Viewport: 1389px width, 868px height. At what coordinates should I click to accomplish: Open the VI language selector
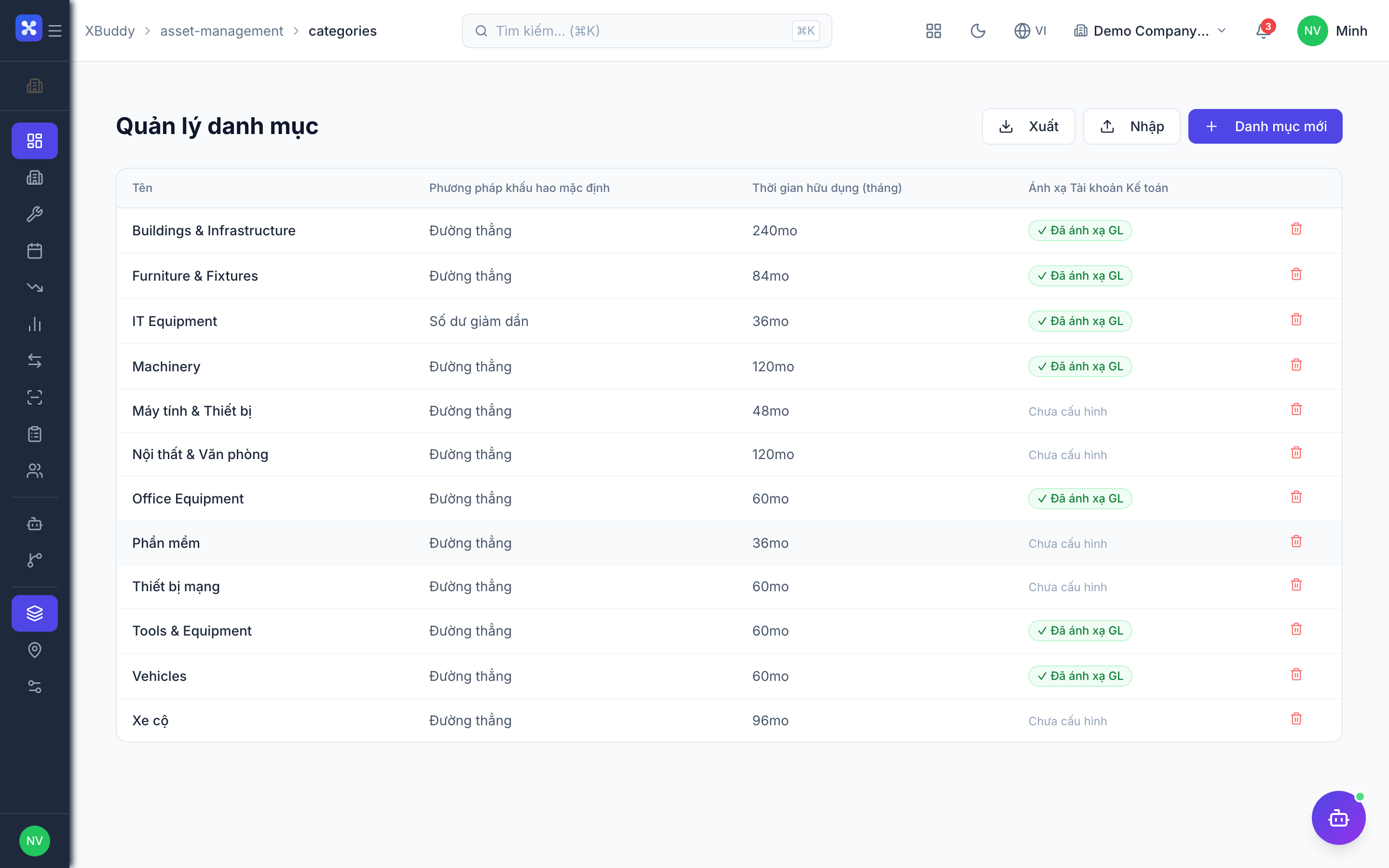pyautogui.click(x=1031, y=31)
